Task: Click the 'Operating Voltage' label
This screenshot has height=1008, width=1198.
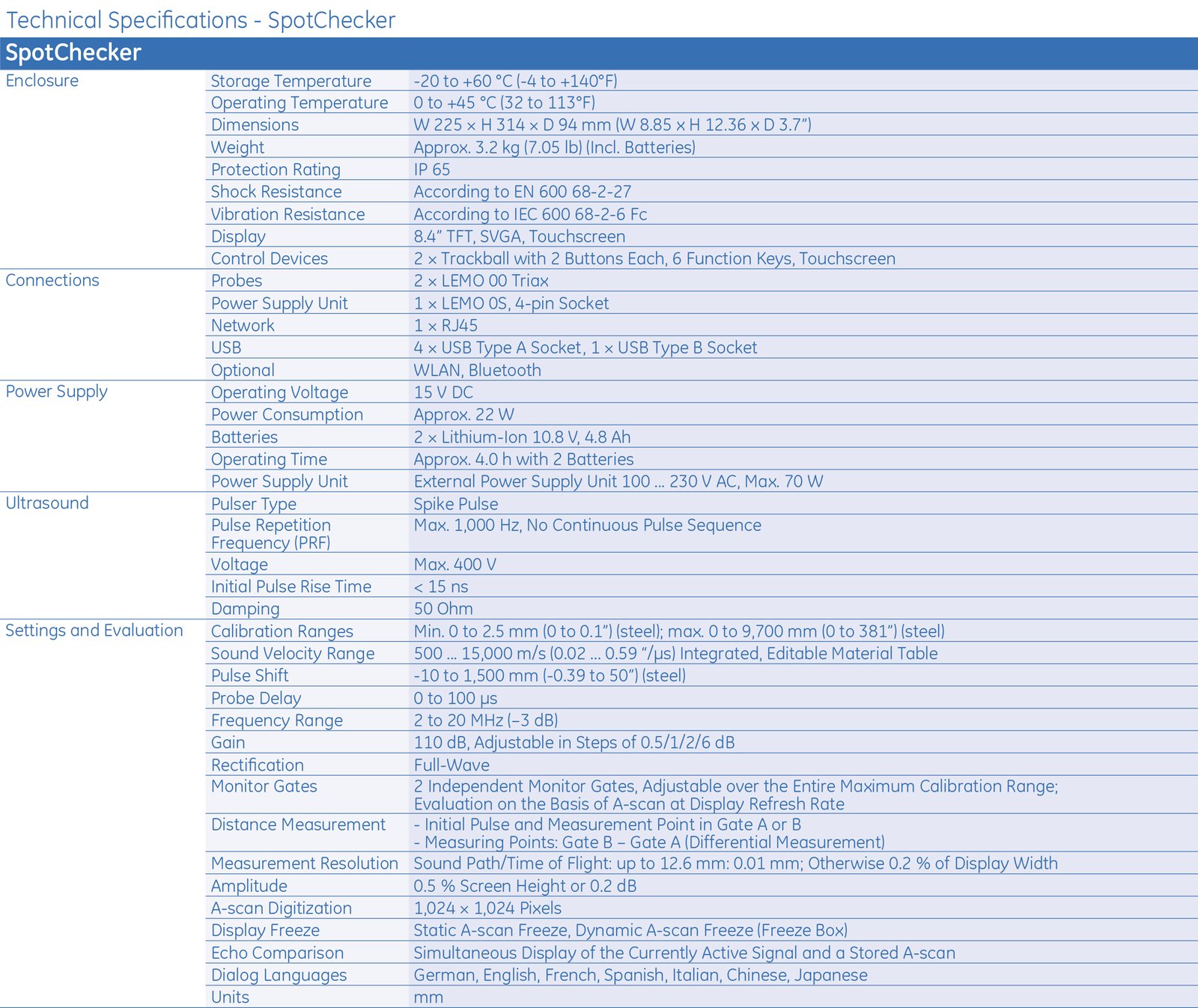Action: point(279,392)
